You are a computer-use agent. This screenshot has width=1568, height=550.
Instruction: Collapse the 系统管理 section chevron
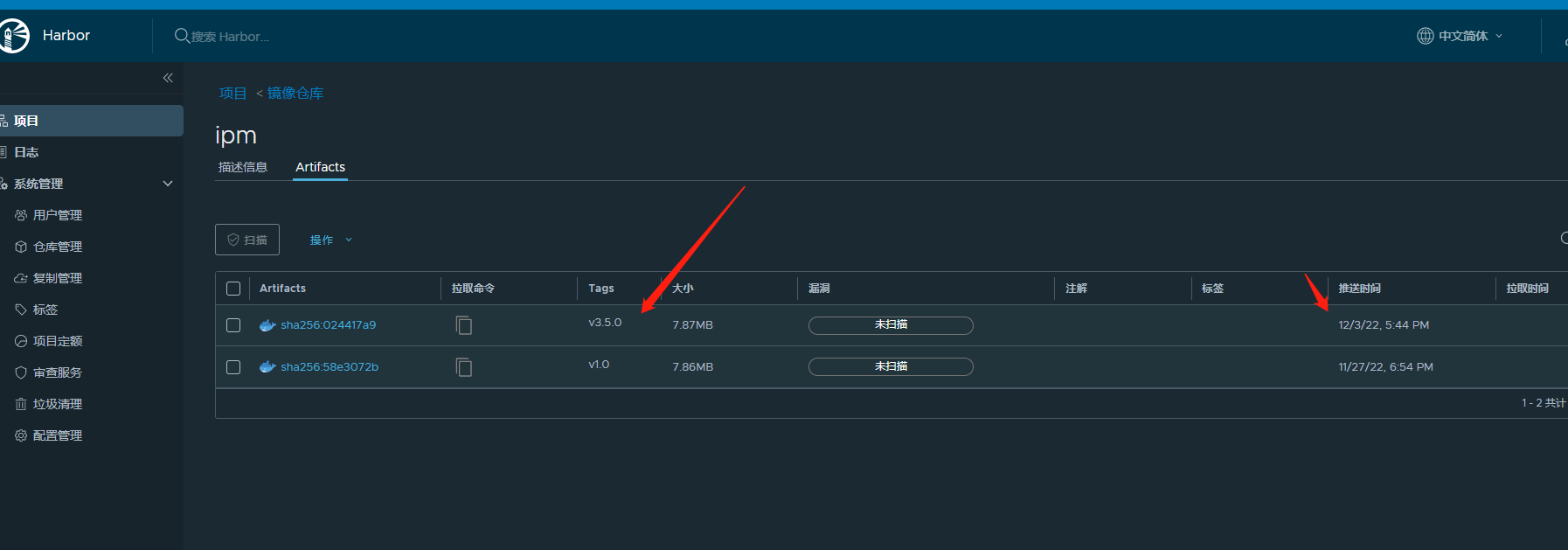pyautogui.click(x=168, y=184)
